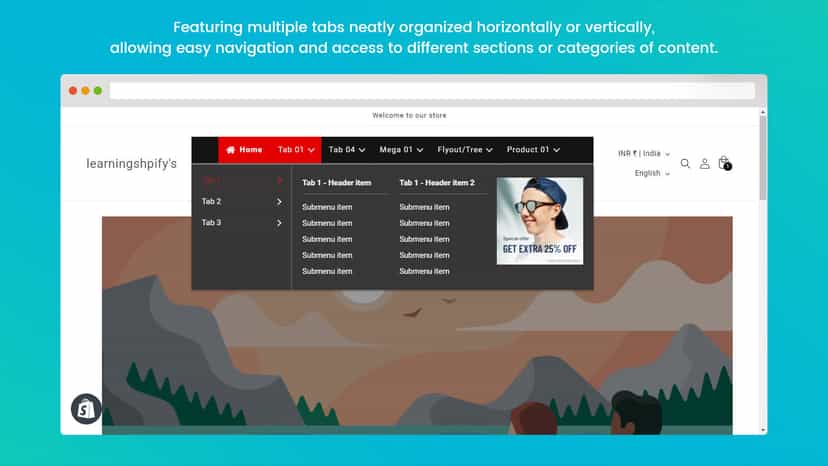Click the yellow browser window dot
828x466 pixels.
[x=85, y=91]
